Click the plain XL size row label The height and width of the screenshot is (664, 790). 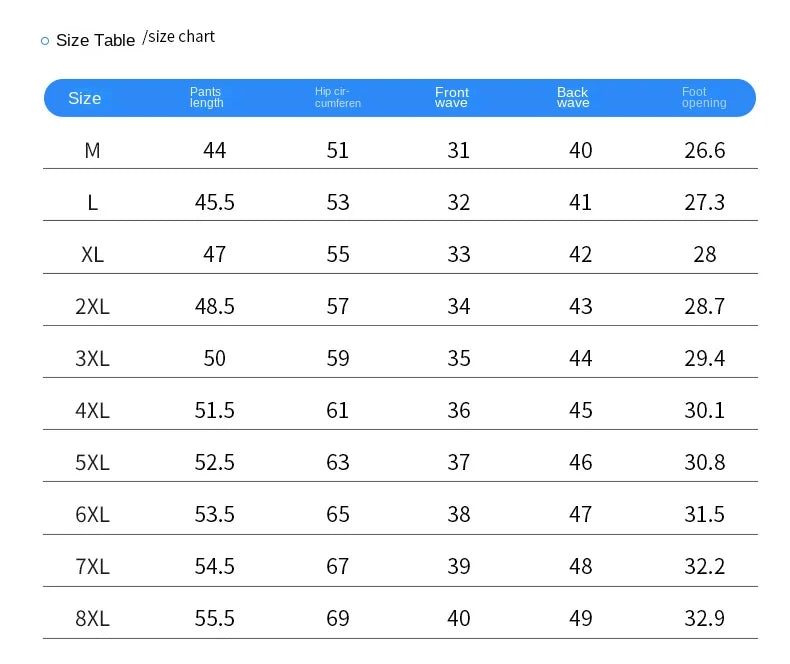(x=92, y=254)
